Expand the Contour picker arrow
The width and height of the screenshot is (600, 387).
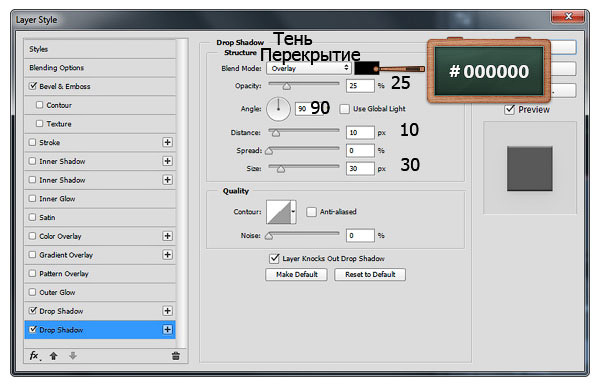click(293, 212)
